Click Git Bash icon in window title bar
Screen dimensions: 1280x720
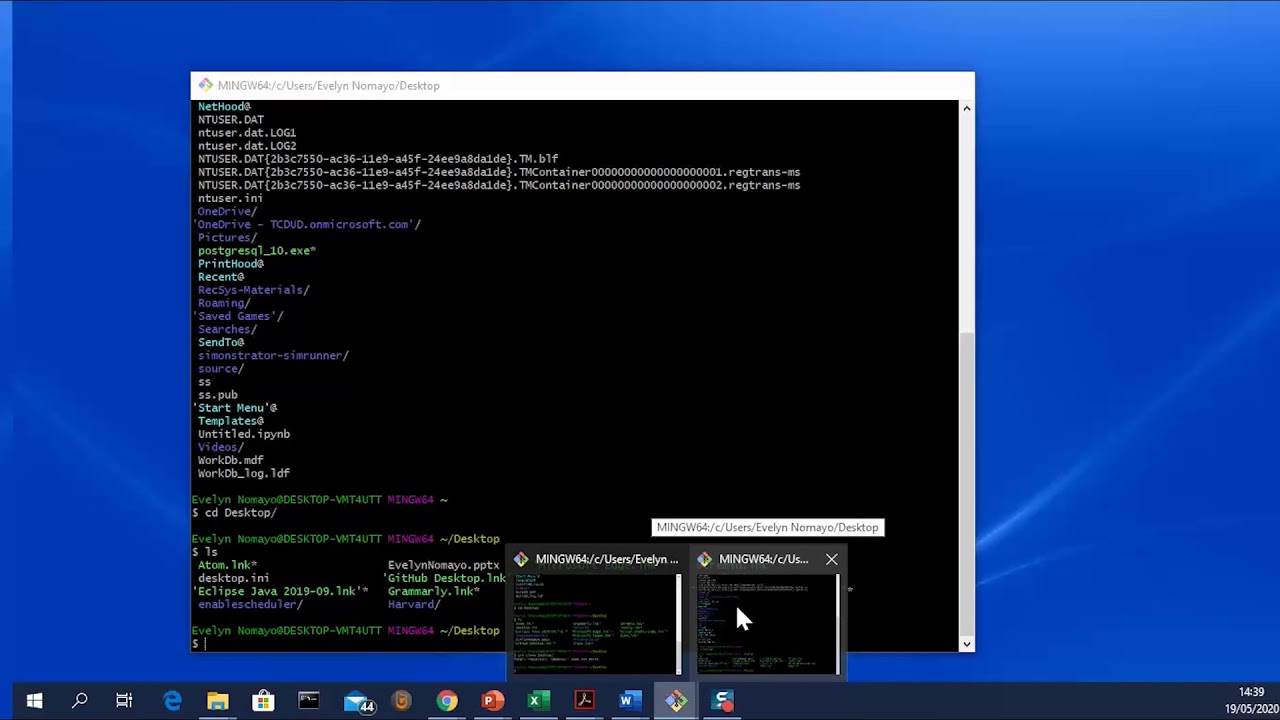205,85
